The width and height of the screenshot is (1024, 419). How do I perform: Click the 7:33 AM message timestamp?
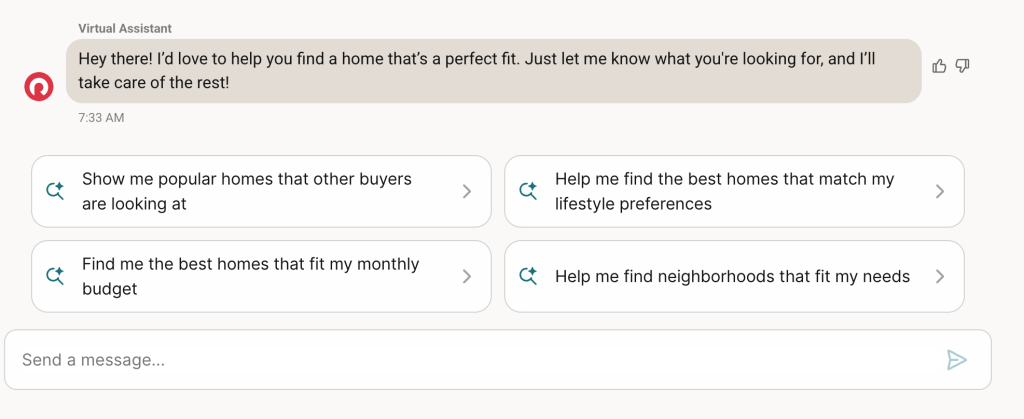(x=101, y=118)
